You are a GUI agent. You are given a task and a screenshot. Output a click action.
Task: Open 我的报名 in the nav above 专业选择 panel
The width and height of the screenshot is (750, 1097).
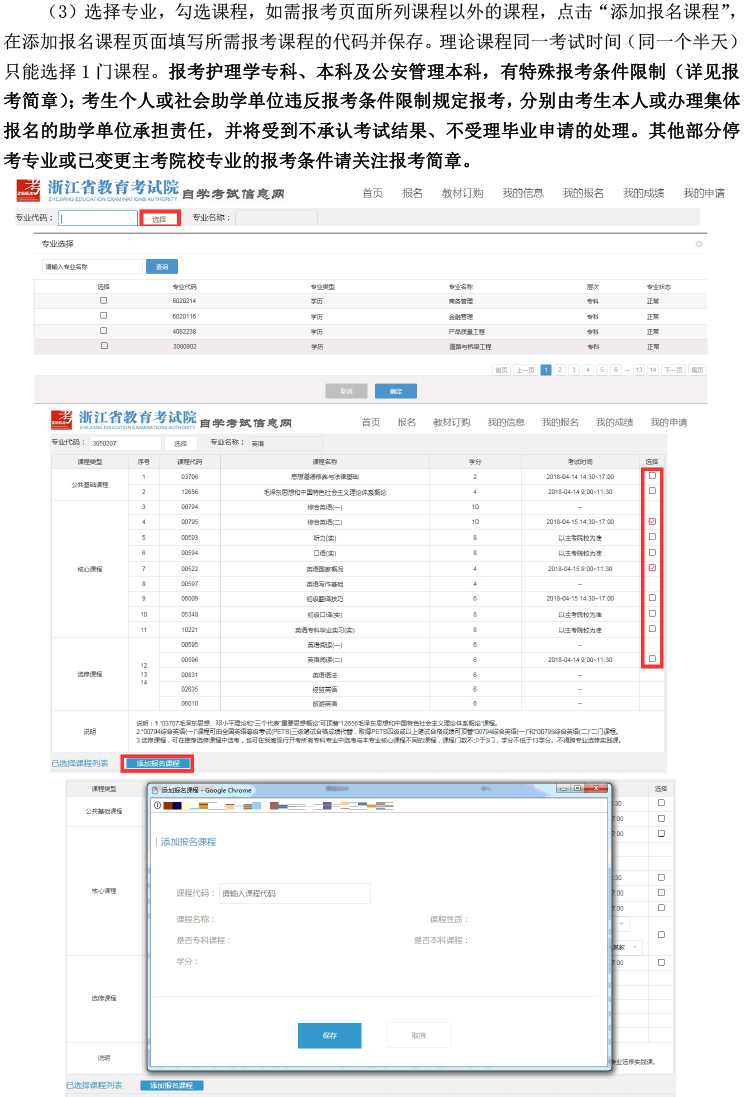[583, 193]
